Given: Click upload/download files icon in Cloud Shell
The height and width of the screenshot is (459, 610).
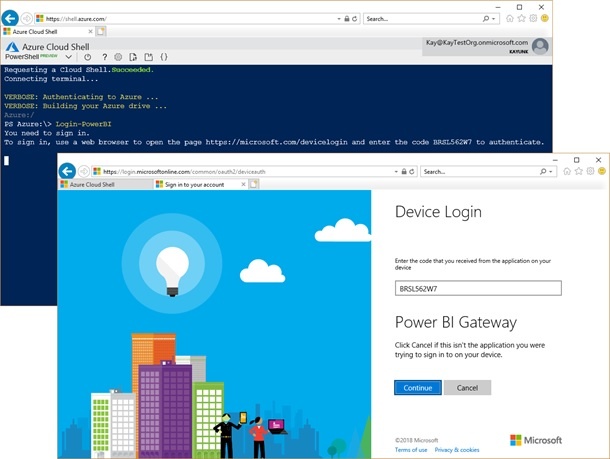Looking at the screenshot, I should [x=133, y=57].
